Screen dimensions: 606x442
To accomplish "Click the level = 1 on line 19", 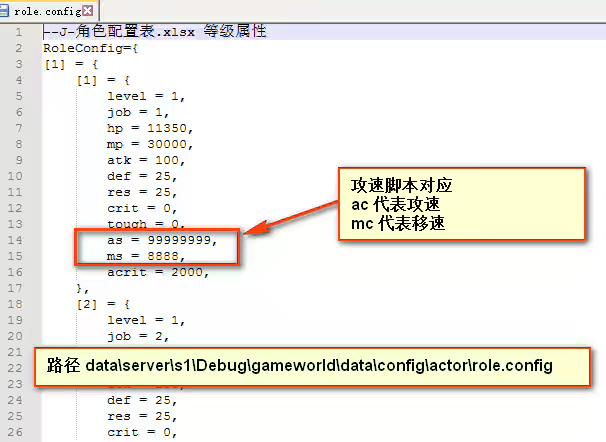I will point(146,320).
